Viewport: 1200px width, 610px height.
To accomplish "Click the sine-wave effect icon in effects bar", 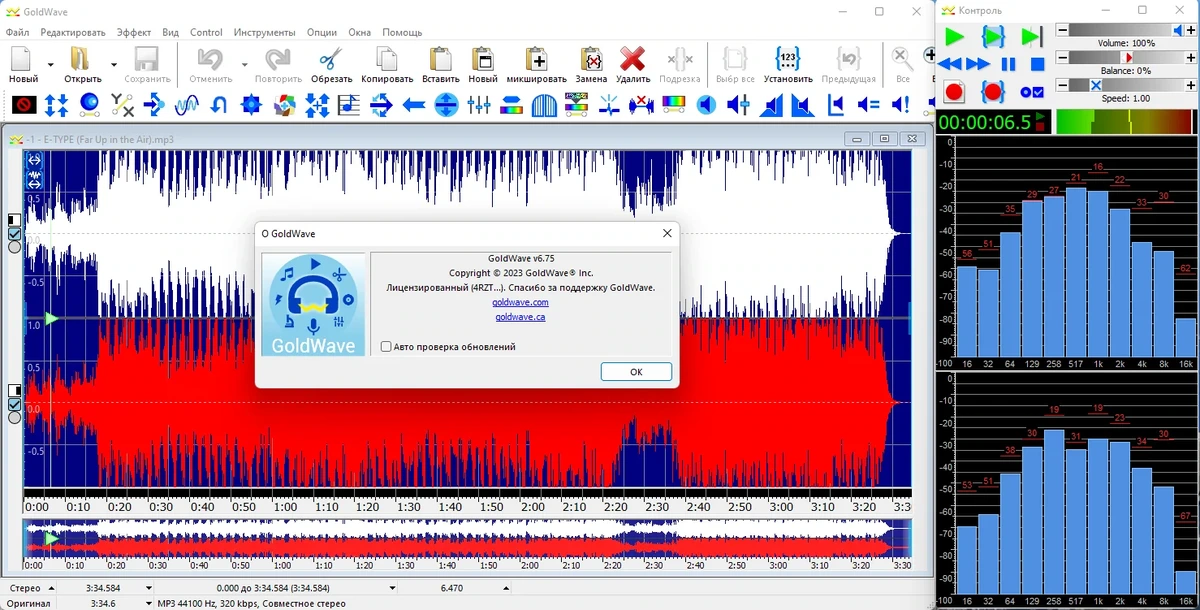I will 187,103.
